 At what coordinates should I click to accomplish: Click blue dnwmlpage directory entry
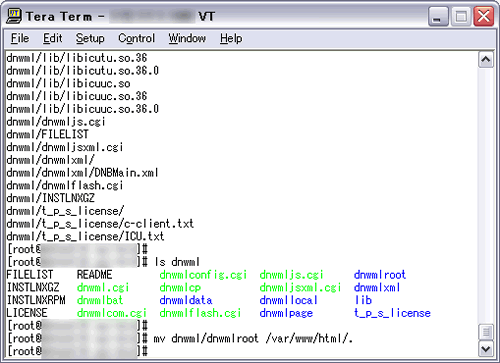pos(286,313)
